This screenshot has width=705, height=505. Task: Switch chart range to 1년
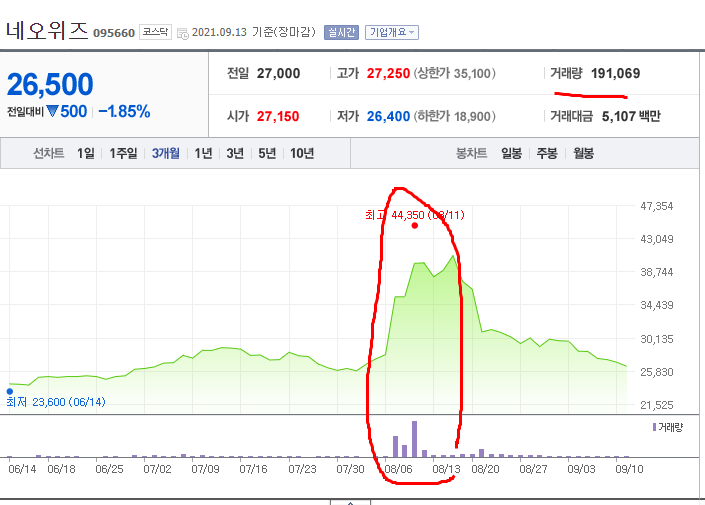203,153
